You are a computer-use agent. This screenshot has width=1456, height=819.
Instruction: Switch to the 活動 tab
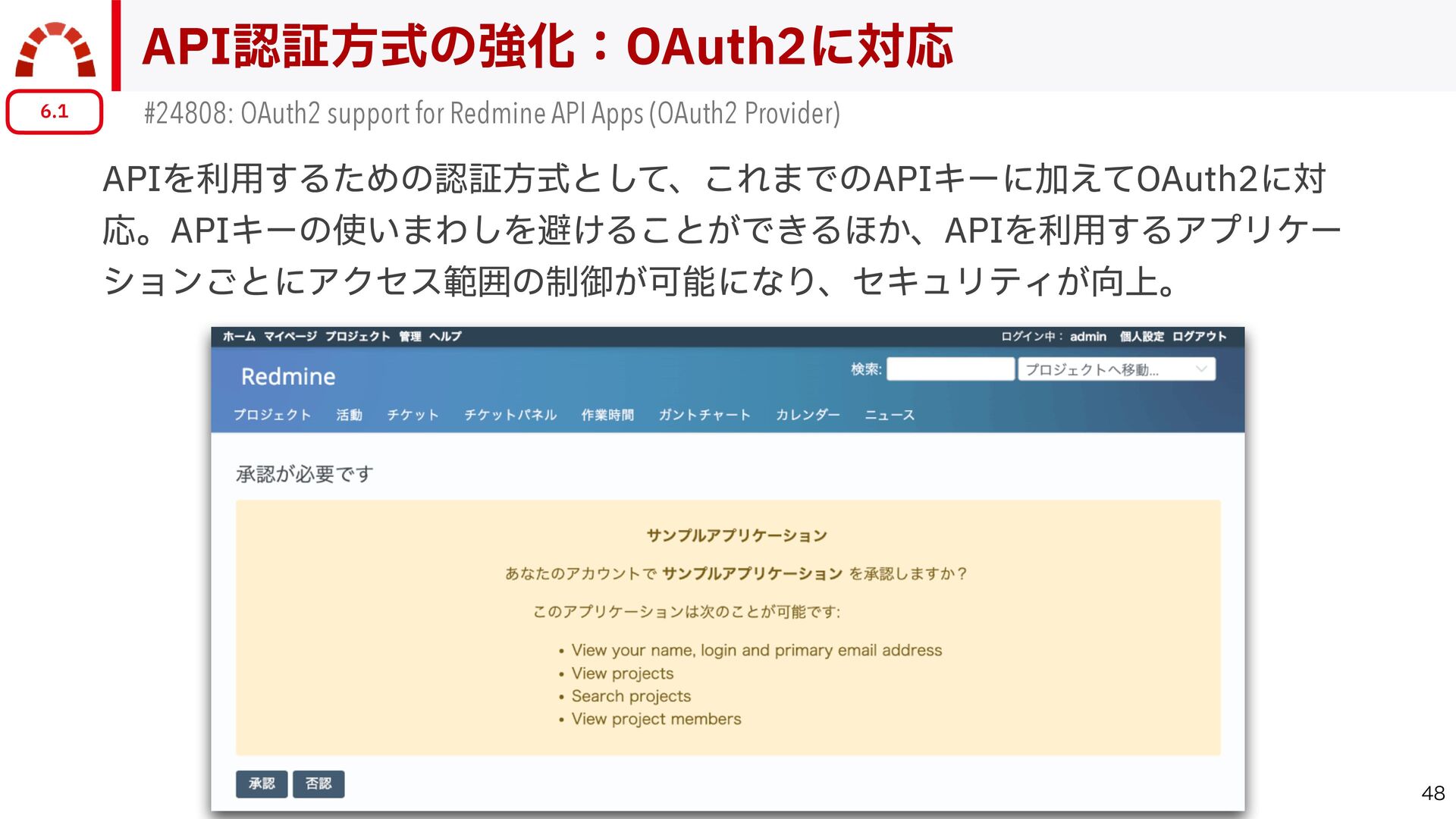(x=349, y=415)
